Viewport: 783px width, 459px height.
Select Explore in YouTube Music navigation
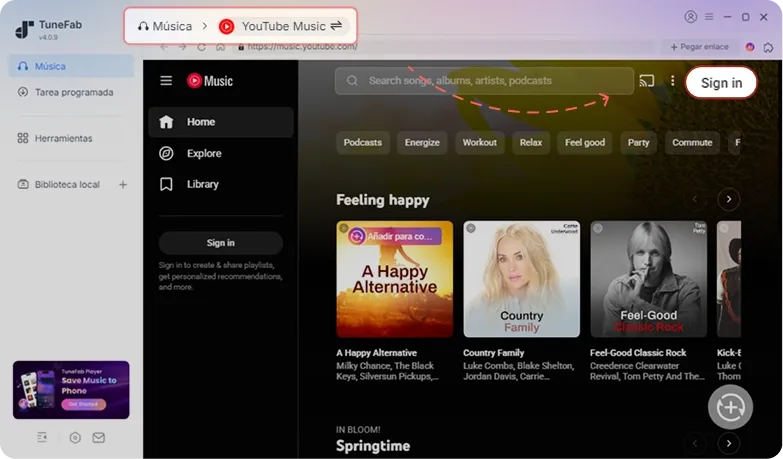click(x=221, y=153)
